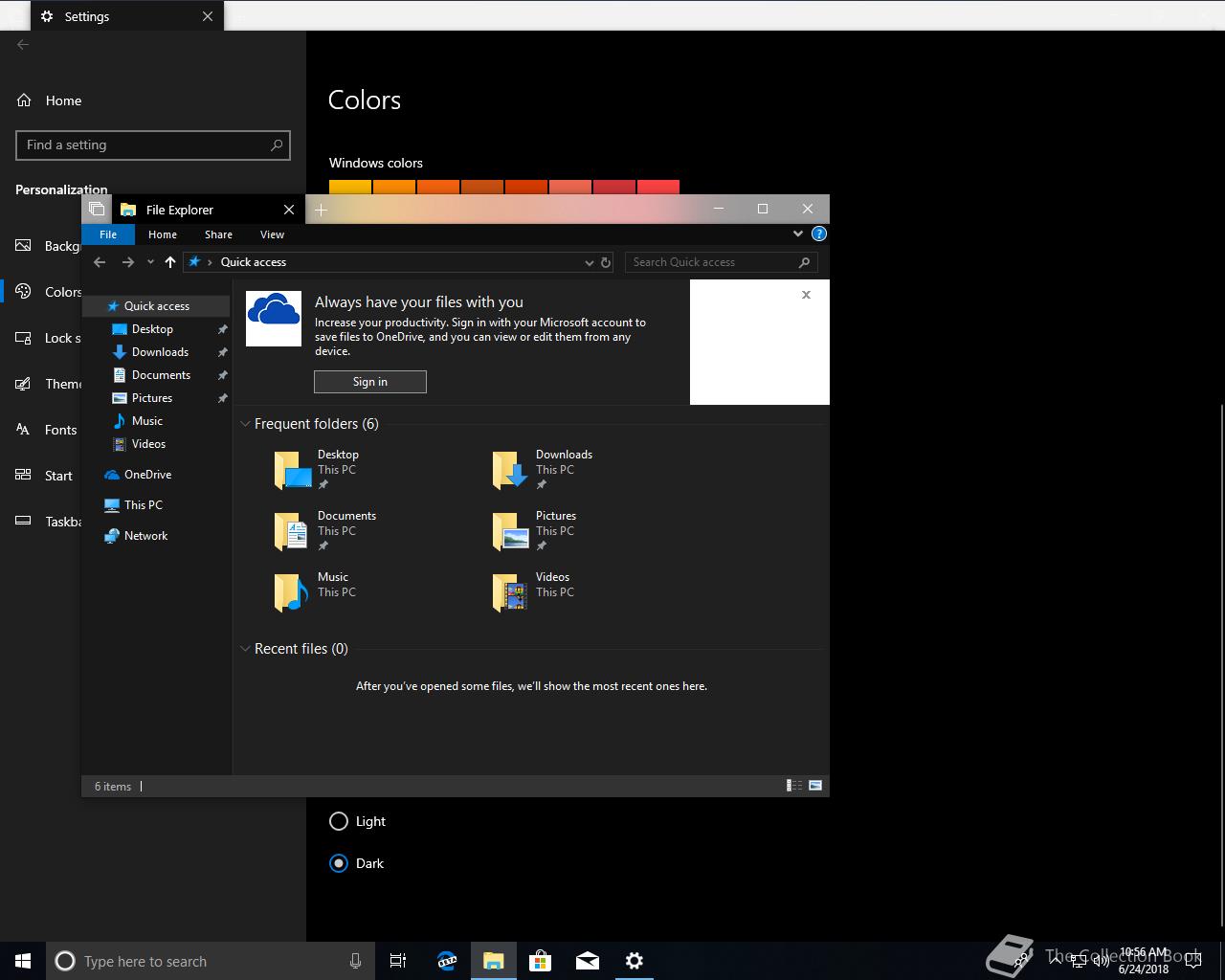Click the chevron before Quick access in address bar
Screen dimensions: 1225x980
[210, 262]
